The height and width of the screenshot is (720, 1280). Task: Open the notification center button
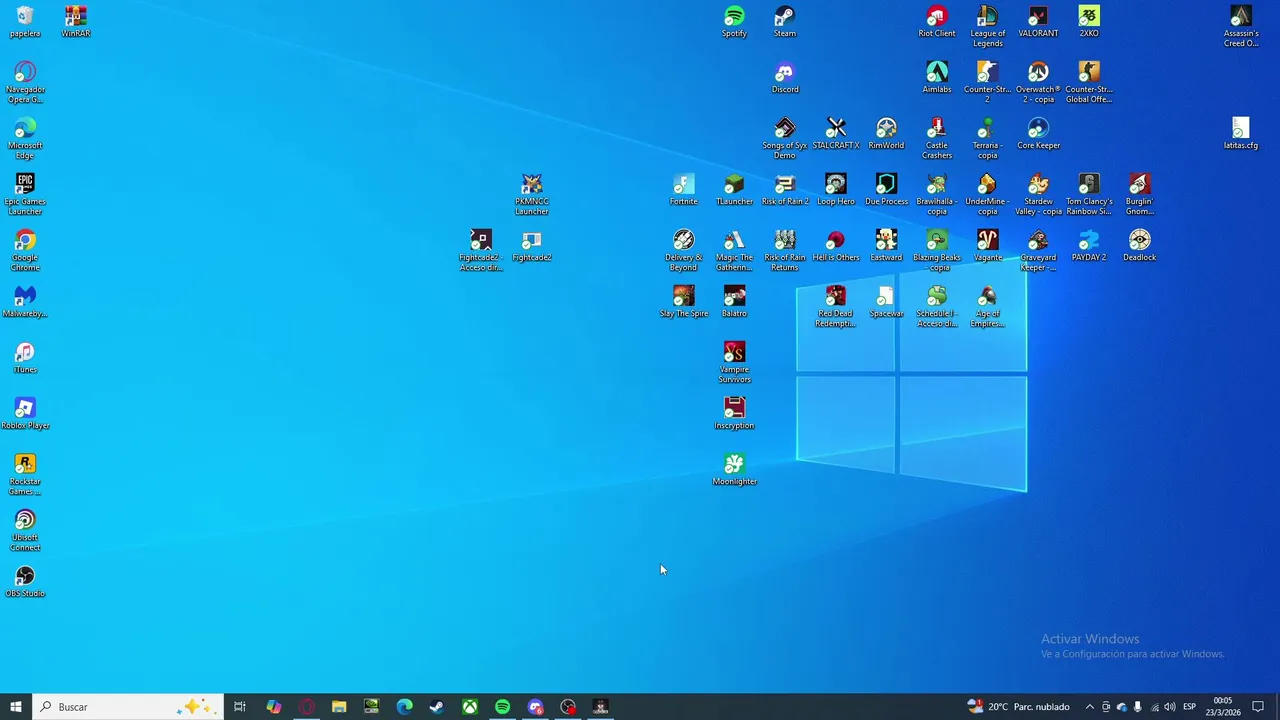(x=1258, y=707)
